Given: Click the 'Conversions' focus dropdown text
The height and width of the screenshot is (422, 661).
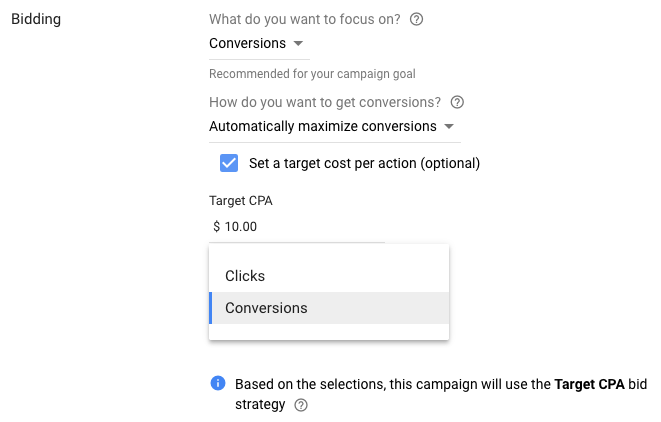Looking at the screenshot, I should (247, 43).
